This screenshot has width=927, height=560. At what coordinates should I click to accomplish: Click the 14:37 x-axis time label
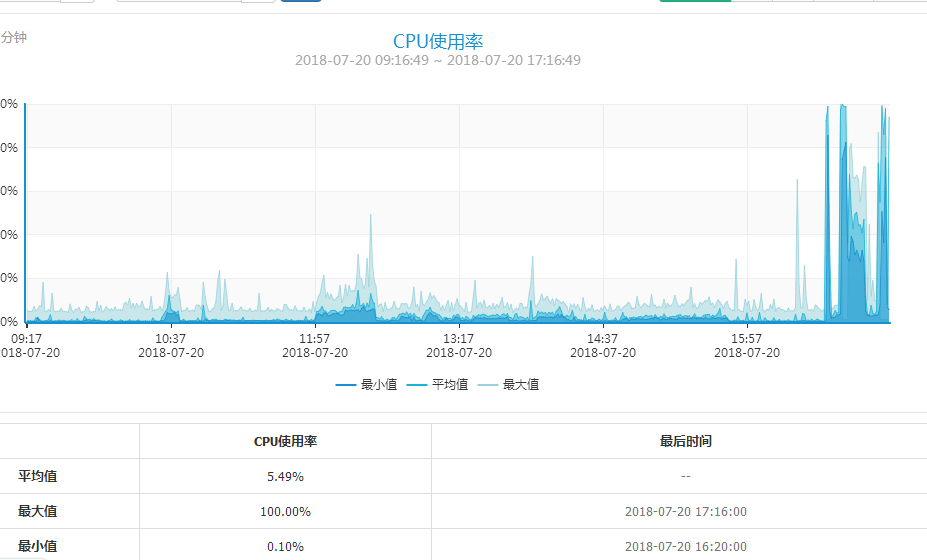click(x=603, y=339)
